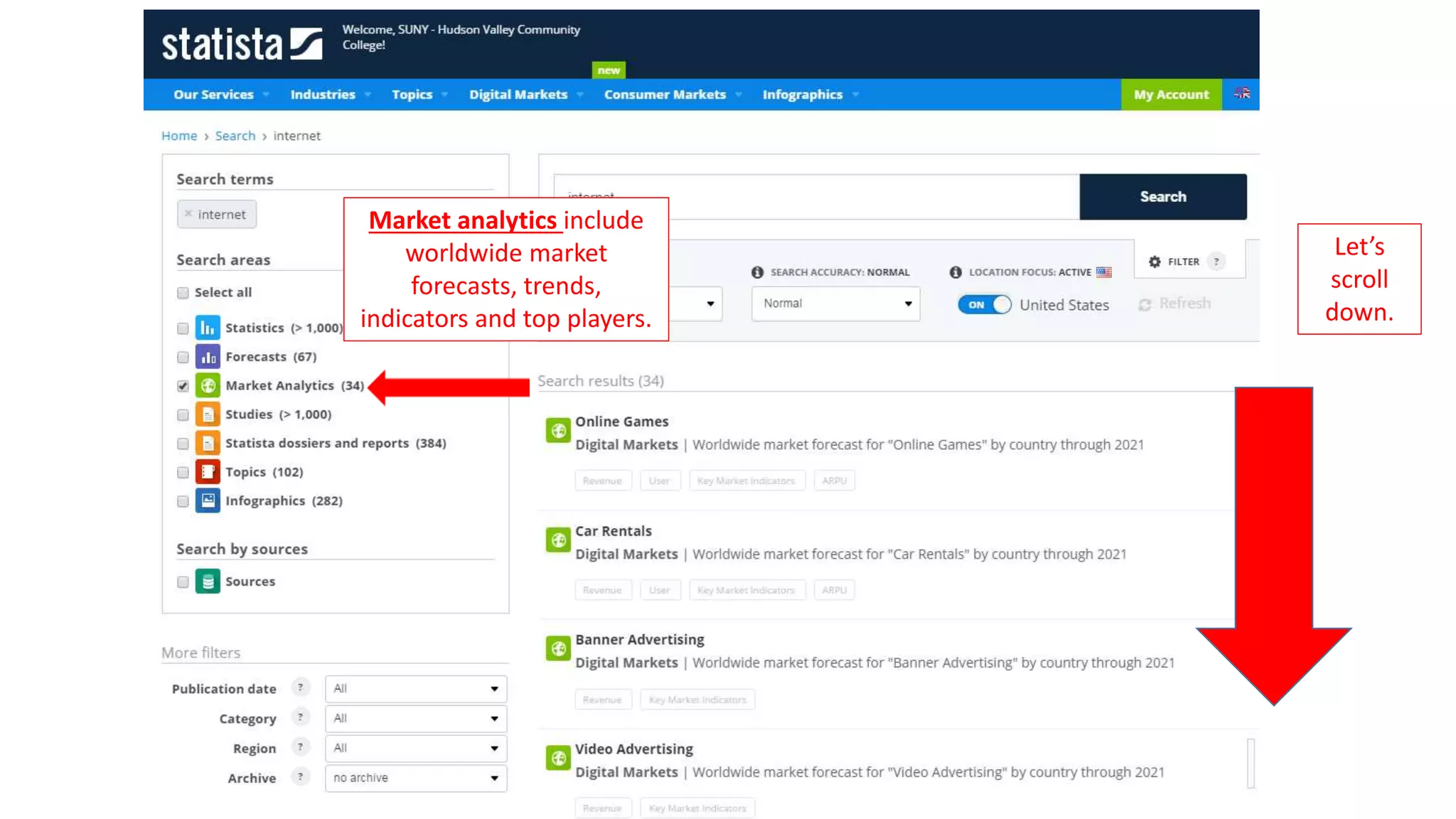Uncheck the Market Analytics checkbox
The height and width of the screenshot is (819, 1456).
(183, 386)
